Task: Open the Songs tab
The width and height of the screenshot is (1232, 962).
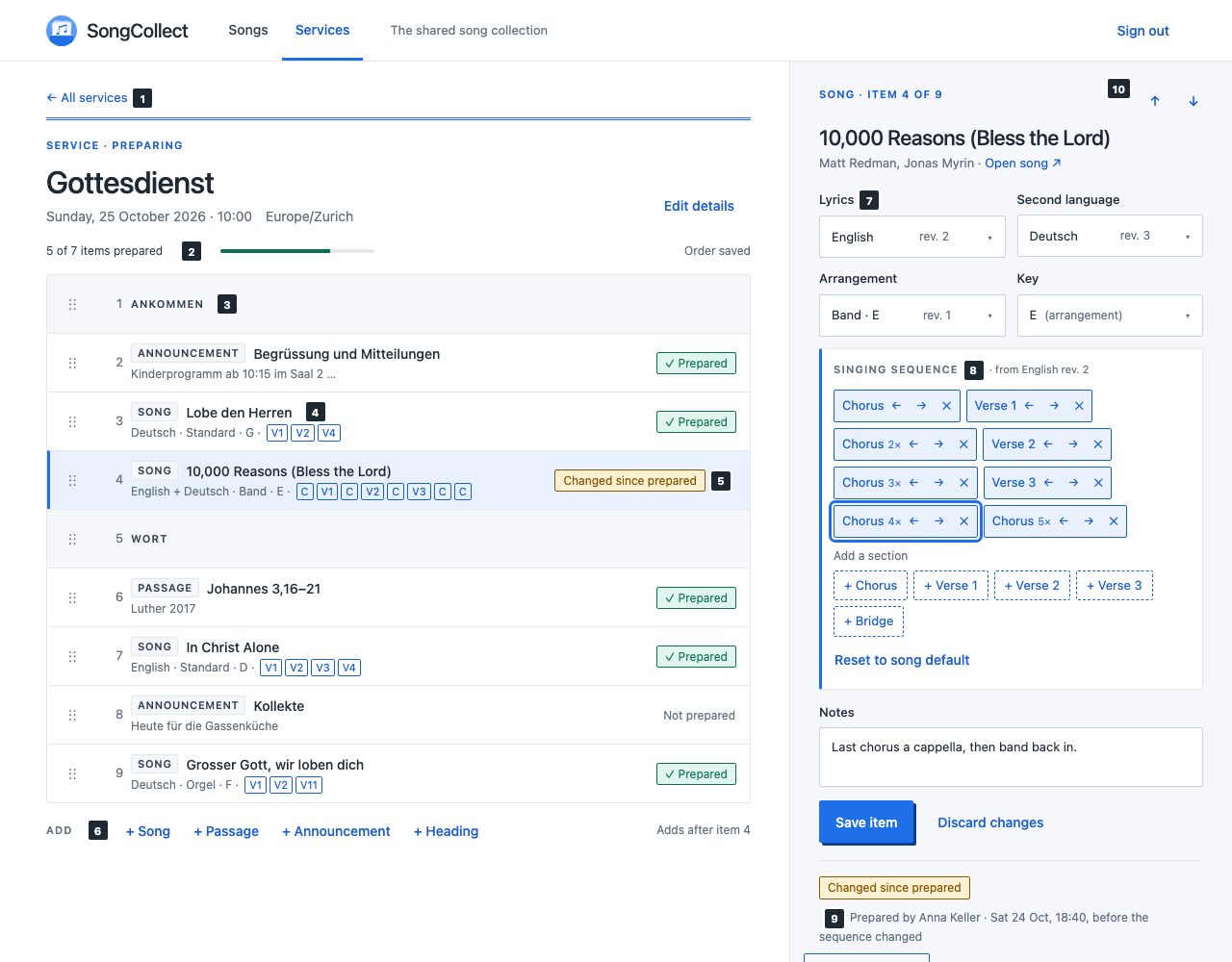Action: pos(248,30)
